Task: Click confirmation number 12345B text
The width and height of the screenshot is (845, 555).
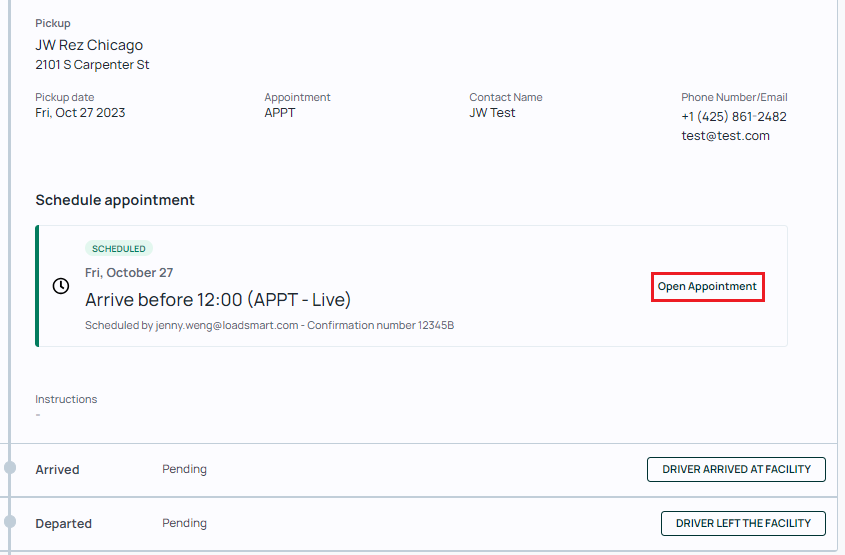Action: click(380, 325)
